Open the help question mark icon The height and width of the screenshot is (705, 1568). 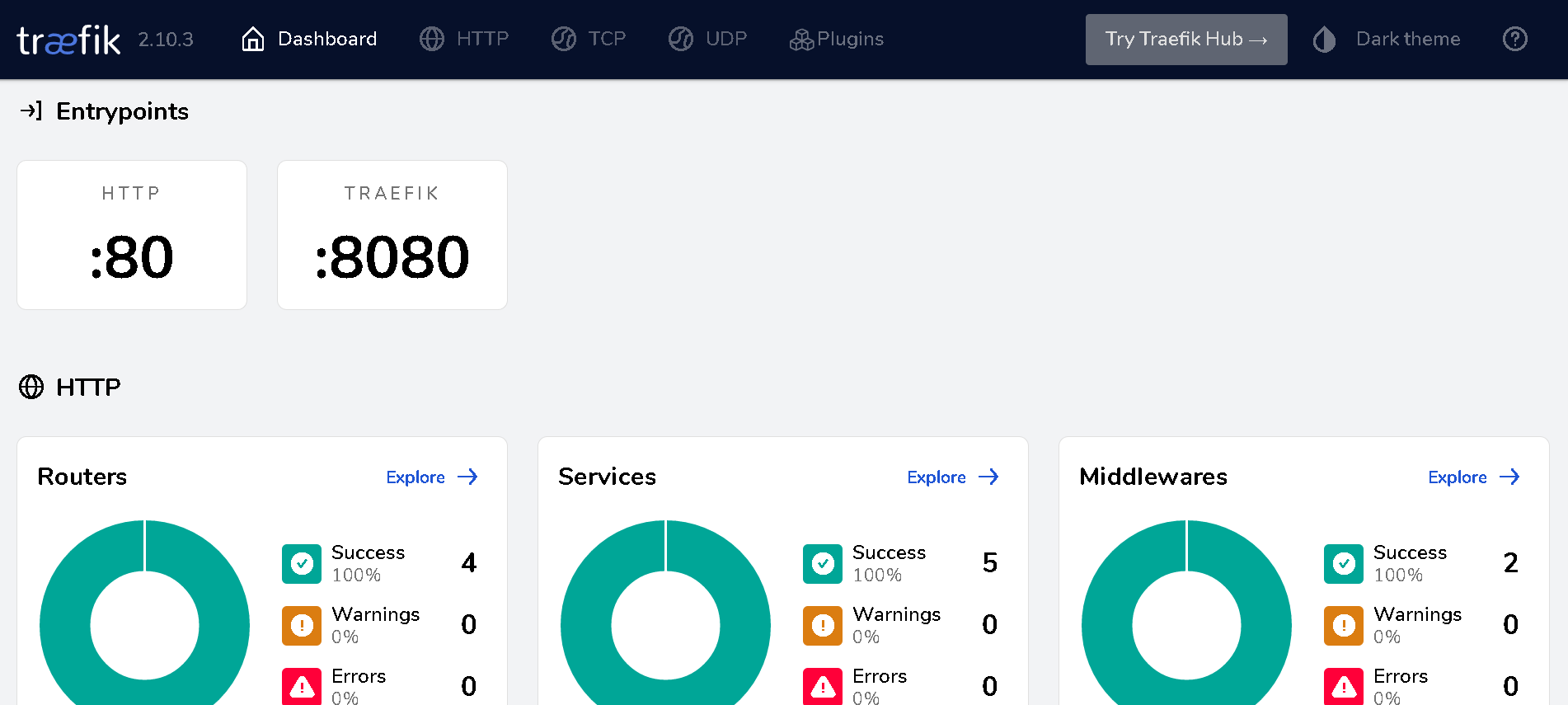click(x=1514, y=39)
